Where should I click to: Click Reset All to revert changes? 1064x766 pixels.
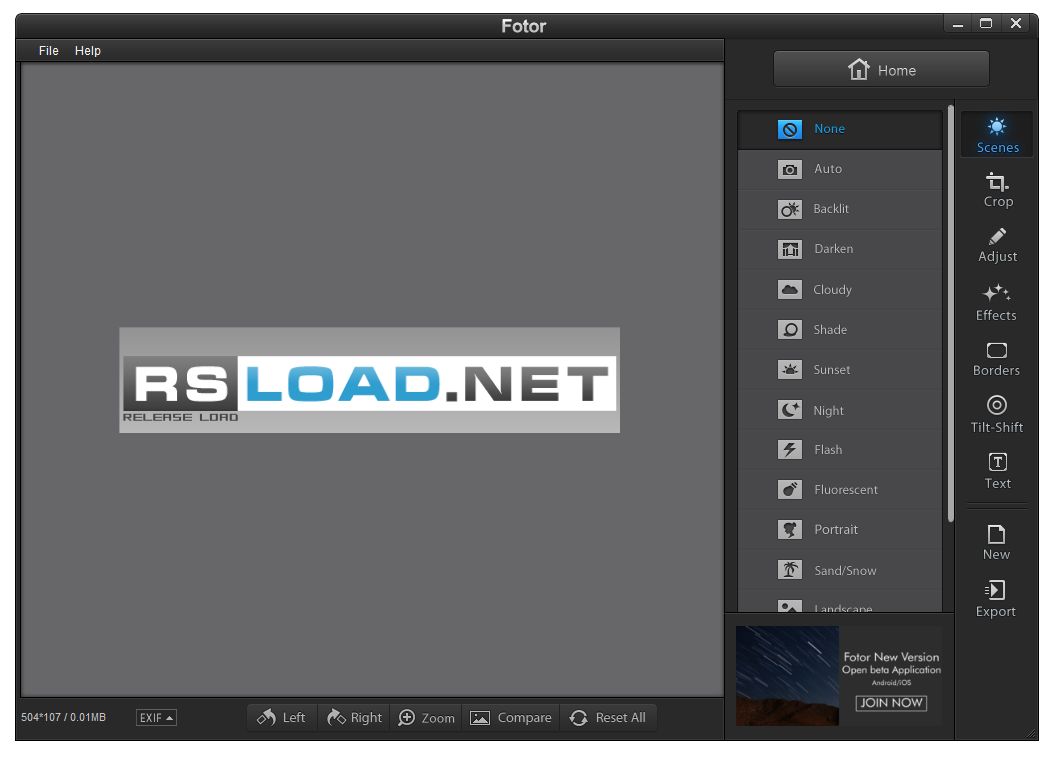608,717
